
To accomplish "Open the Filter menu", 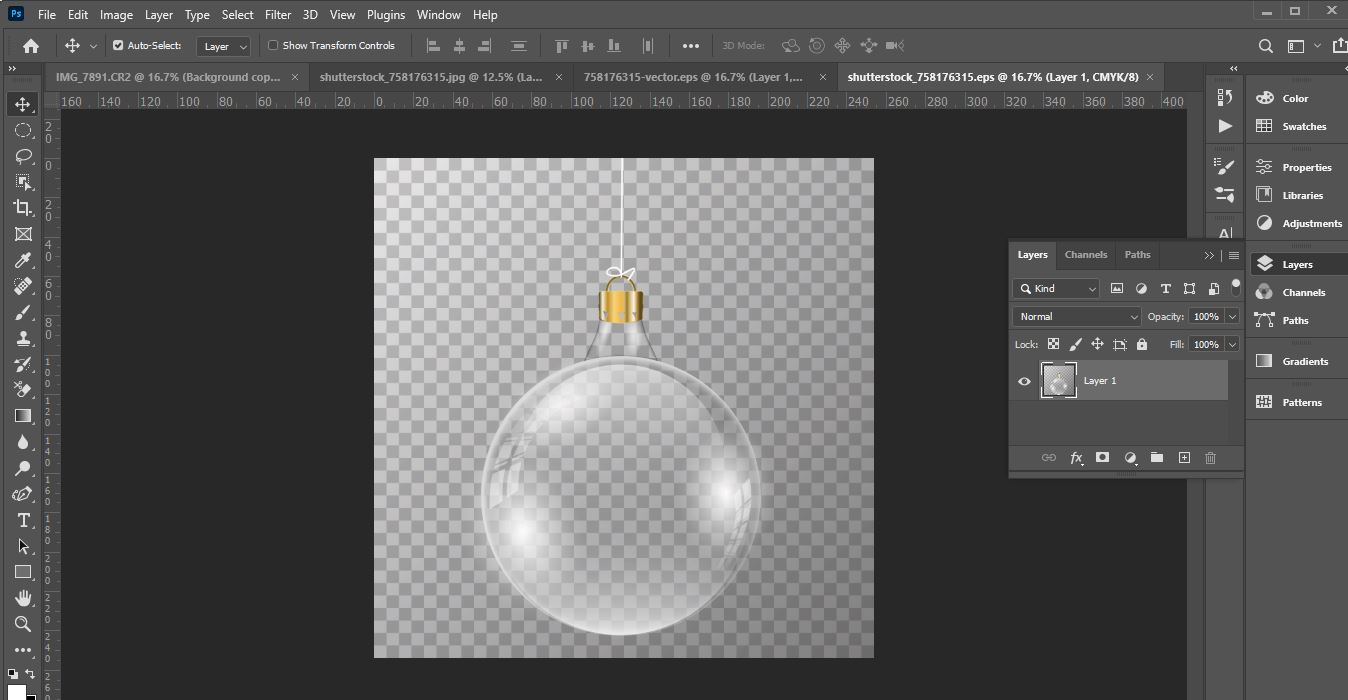I will coord(277,14).
